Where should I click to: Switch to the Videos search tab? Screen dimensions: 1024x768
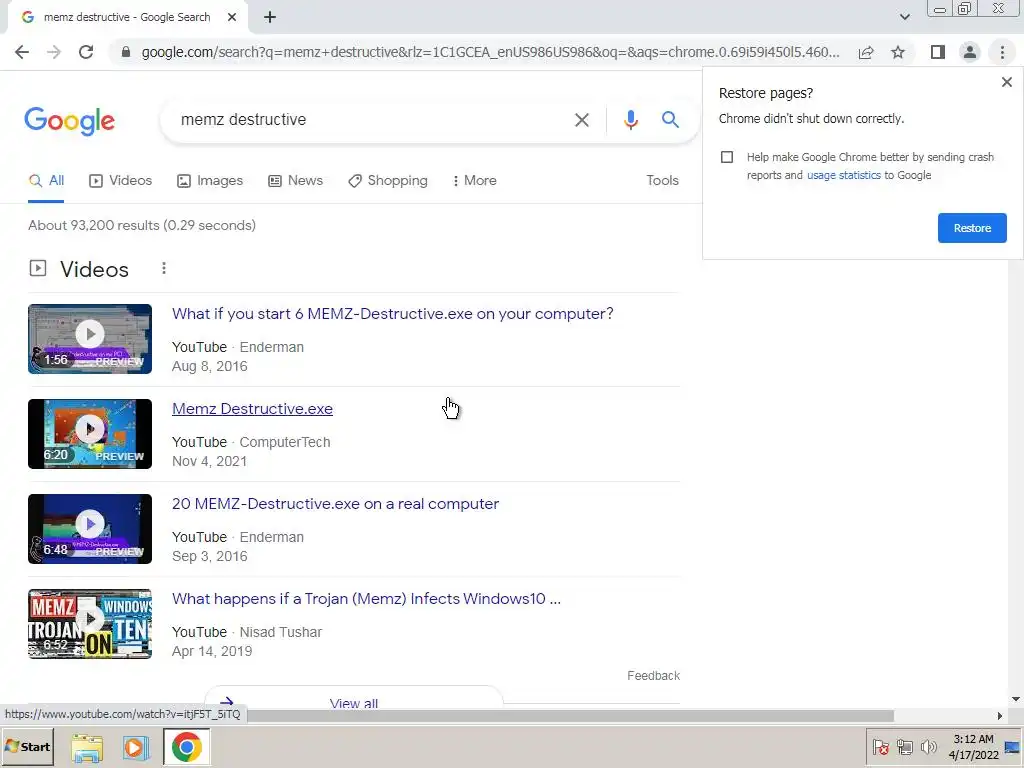120,181
